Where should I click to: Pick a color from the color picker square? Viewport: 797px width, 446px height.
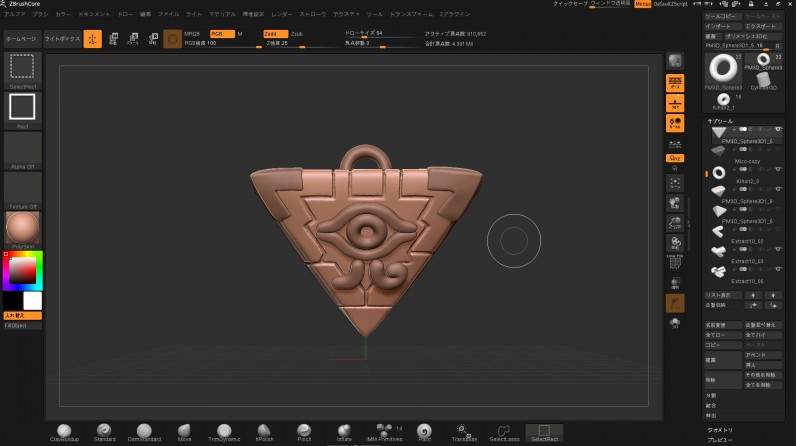pyautogui.click(x=22, y=269)
